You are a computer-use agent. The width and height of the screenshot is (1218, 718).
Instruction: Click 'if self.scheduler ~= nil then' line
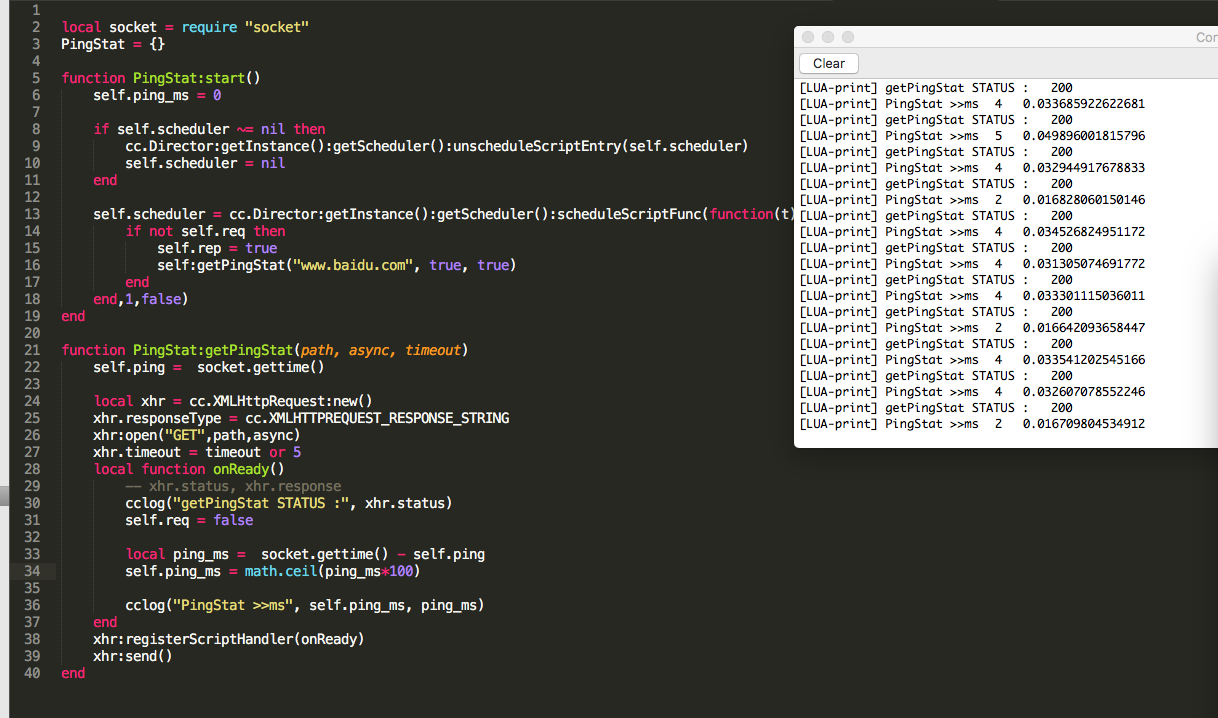[209, 129]
